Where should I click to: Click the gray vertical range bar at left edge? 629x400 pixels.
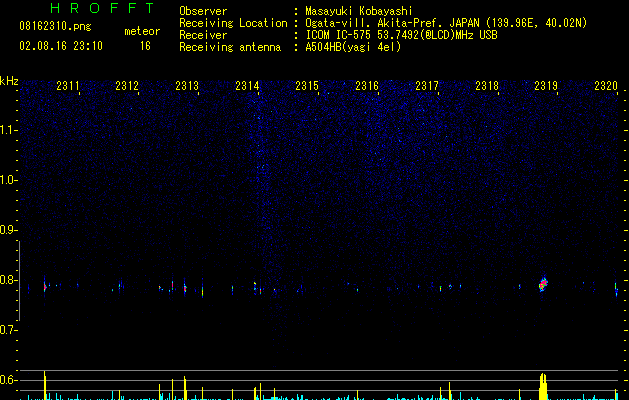point(19,281)
